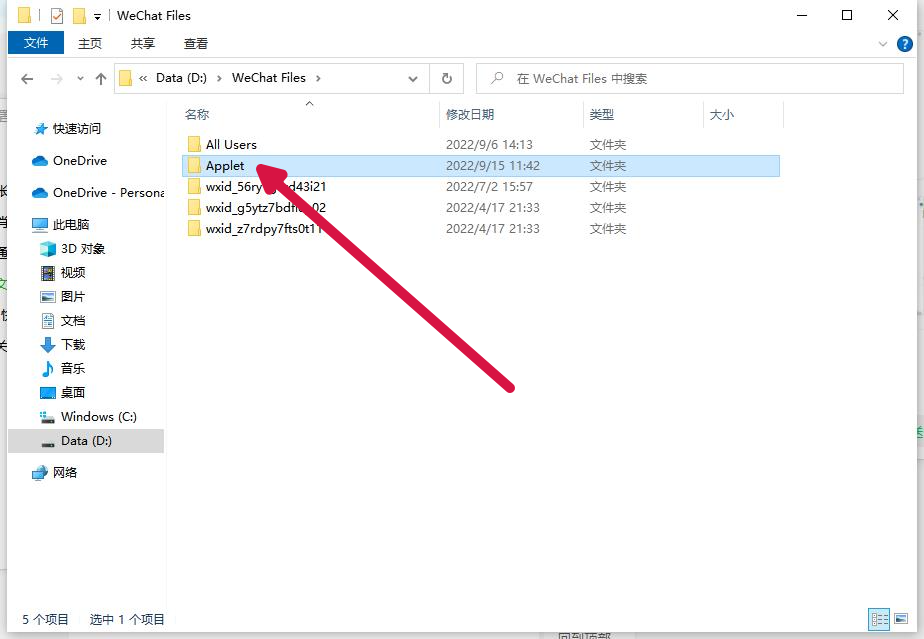
Task: Switch to large icons view layout
Action: pyautogui.click(x=901, y=619)
